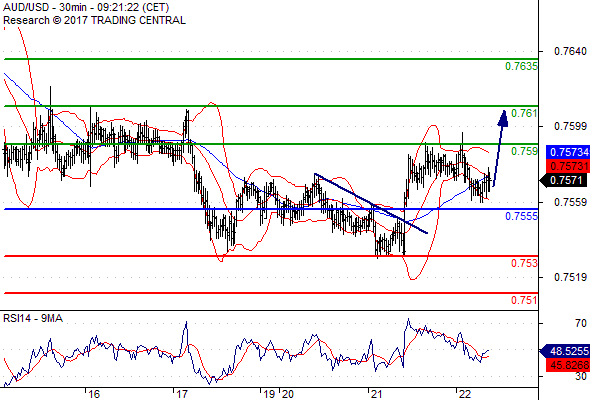Click date marker 21 on time axis

pyautogui.click(x=376, y=394)
